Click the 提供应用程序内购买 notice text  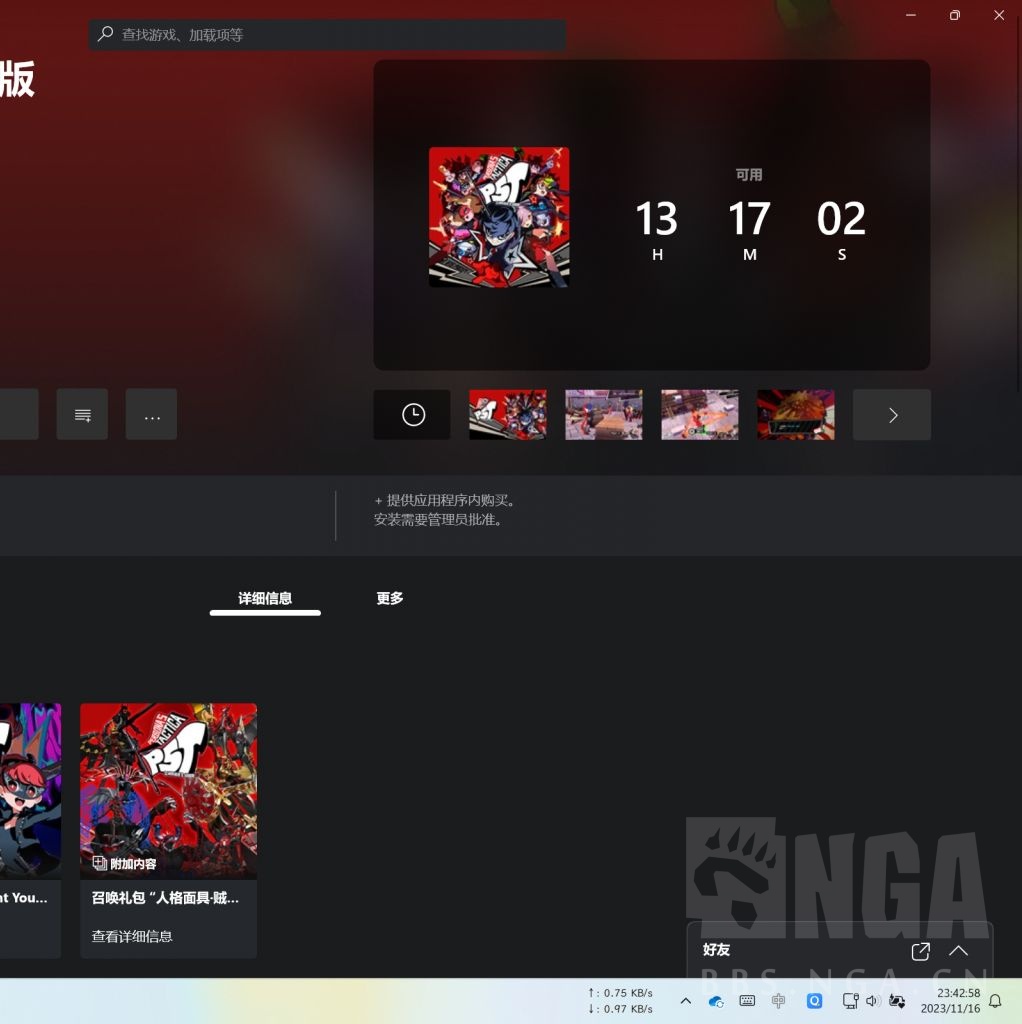[446, 500]
